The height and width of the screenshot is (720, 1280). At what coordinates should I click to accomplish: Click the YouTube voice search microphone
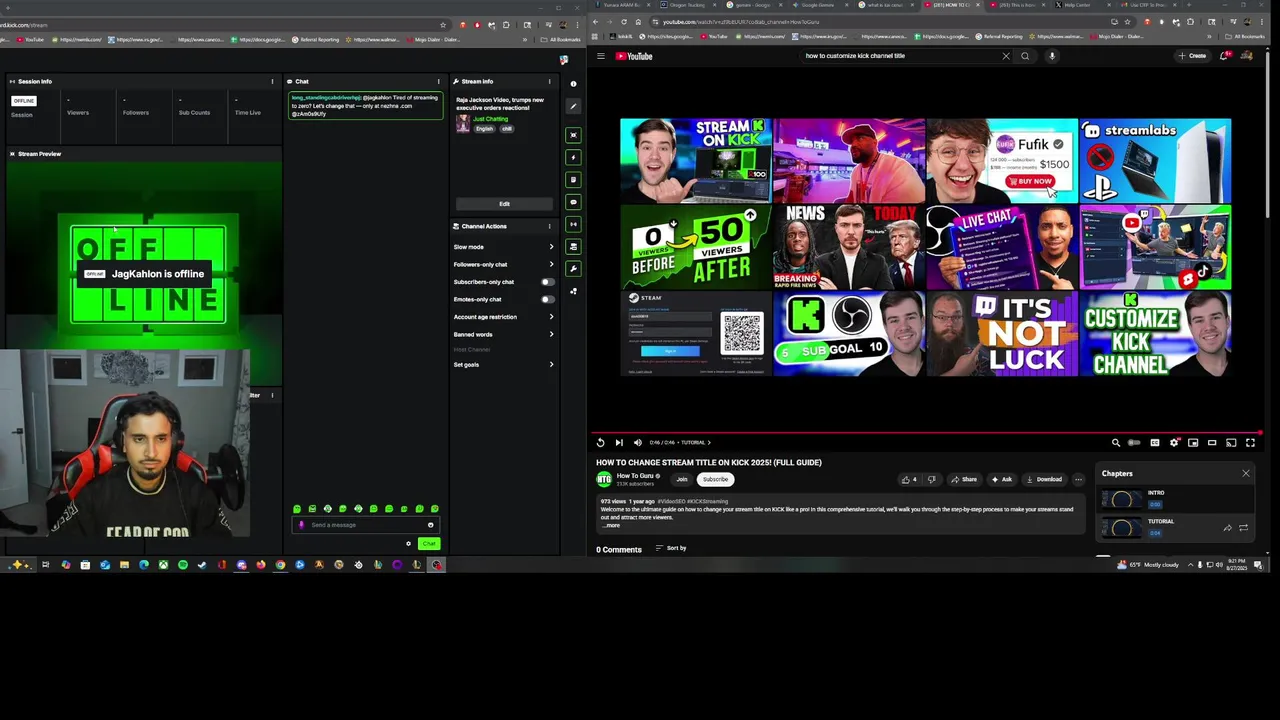click(x=1052, y=56)
